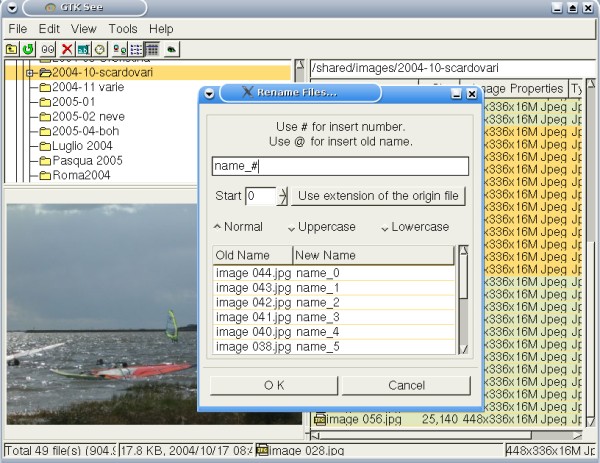Image resolution: width=600 pixels, height=463 pixels.
Task: Click the Start number spinner arrow
Action: [282, 196]
